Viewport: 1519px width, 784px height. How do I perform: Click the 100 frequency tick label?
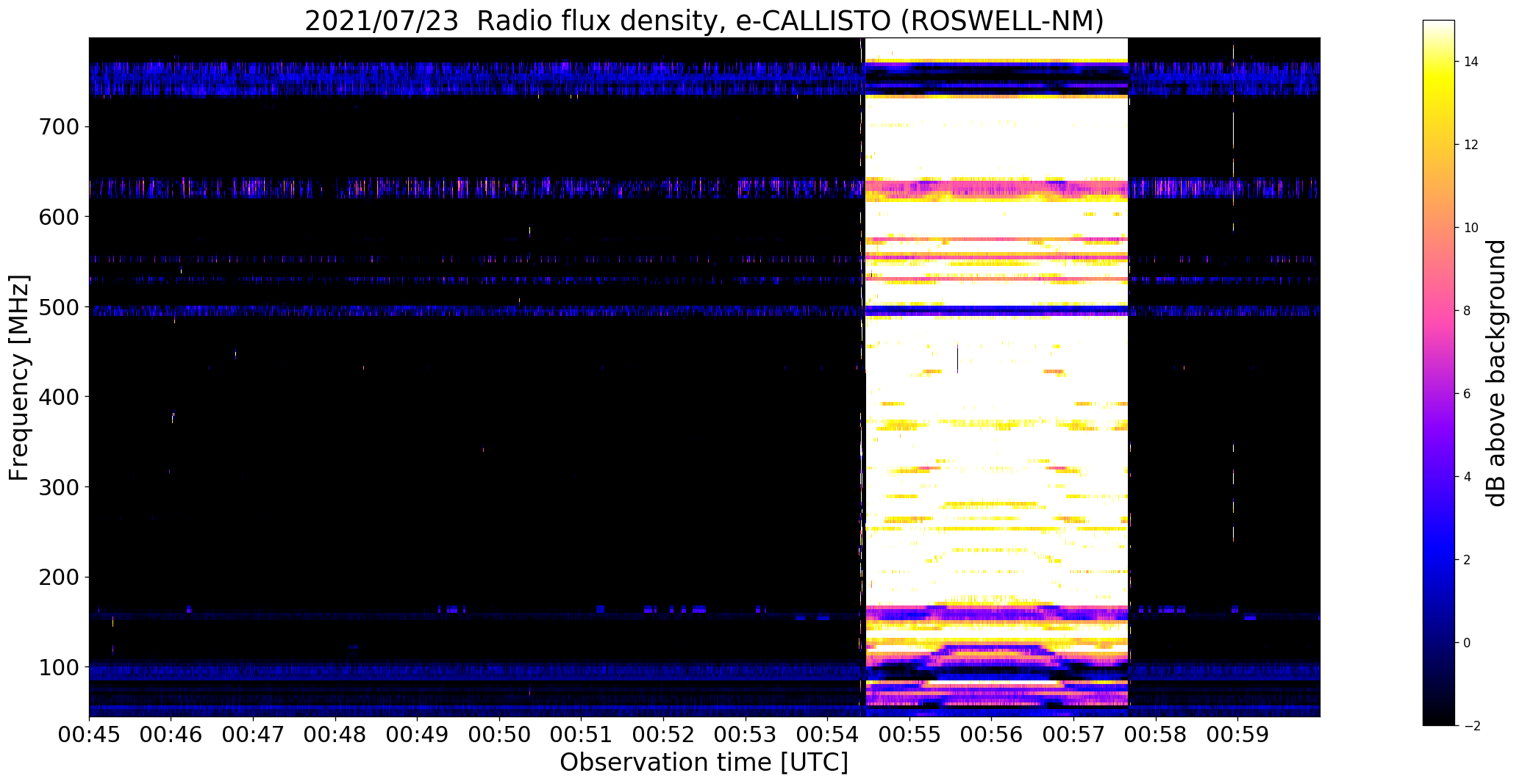[x=57, y=667]
